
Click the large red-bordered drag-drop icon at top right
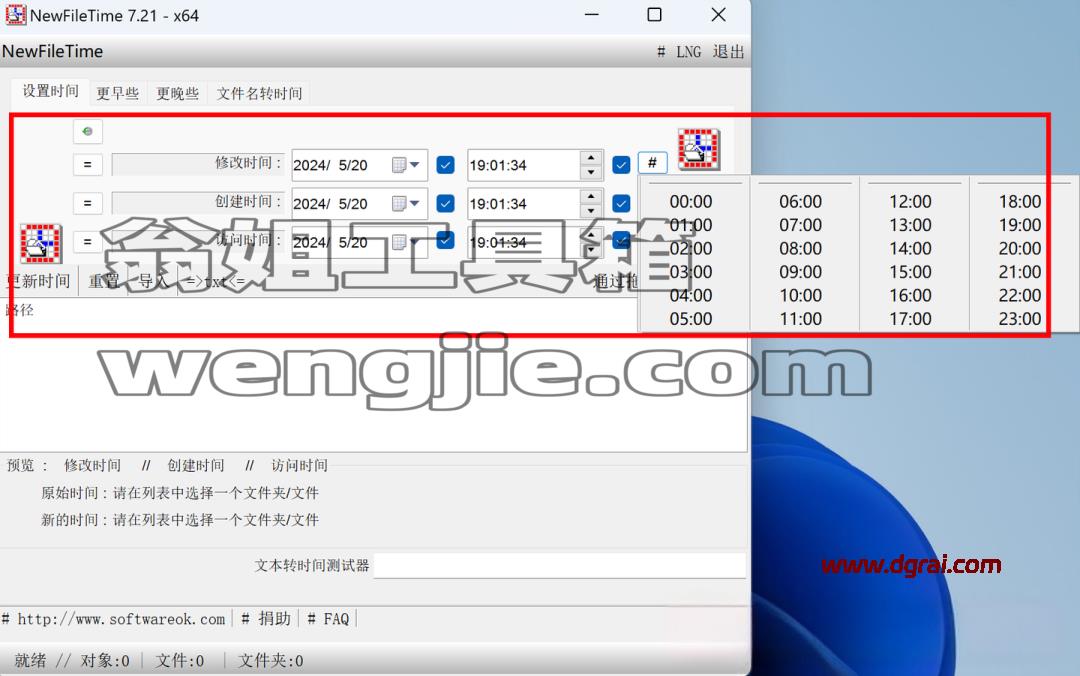point(699,149)
